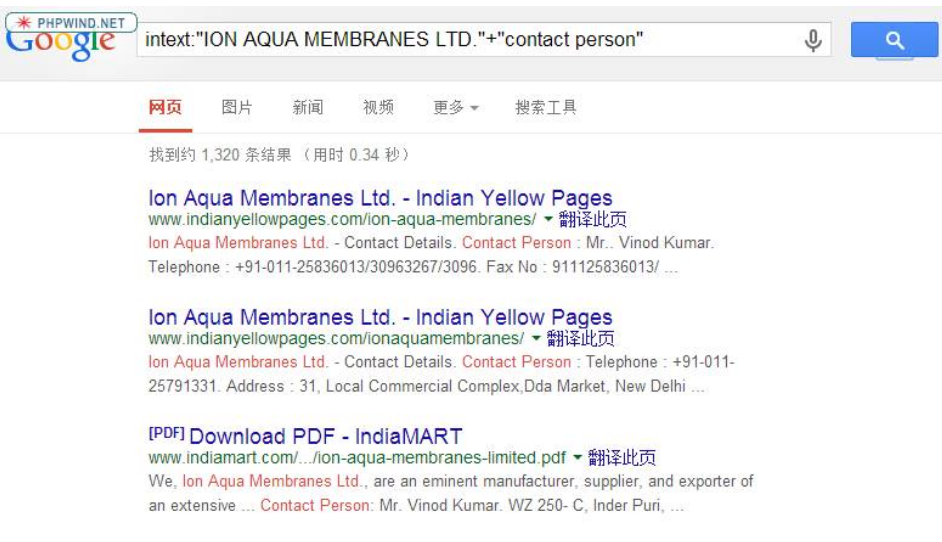Open second Ion Aqua Membranes Yellow Pages result

380,317
